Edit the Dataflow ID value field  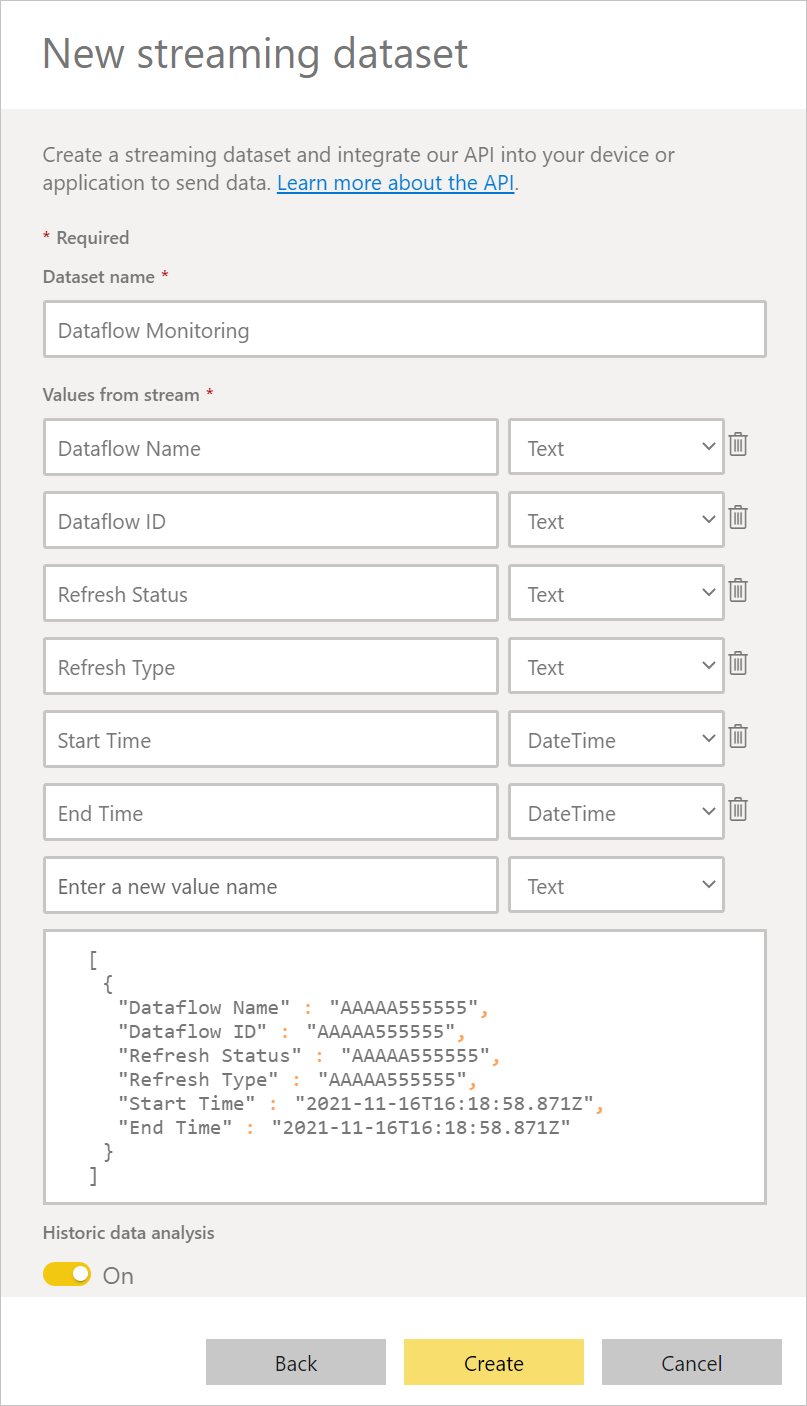271,520
